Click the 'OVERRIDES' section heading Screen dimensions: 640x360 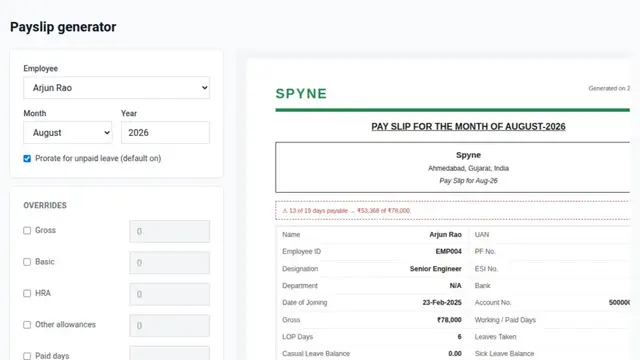coord(45,205)
